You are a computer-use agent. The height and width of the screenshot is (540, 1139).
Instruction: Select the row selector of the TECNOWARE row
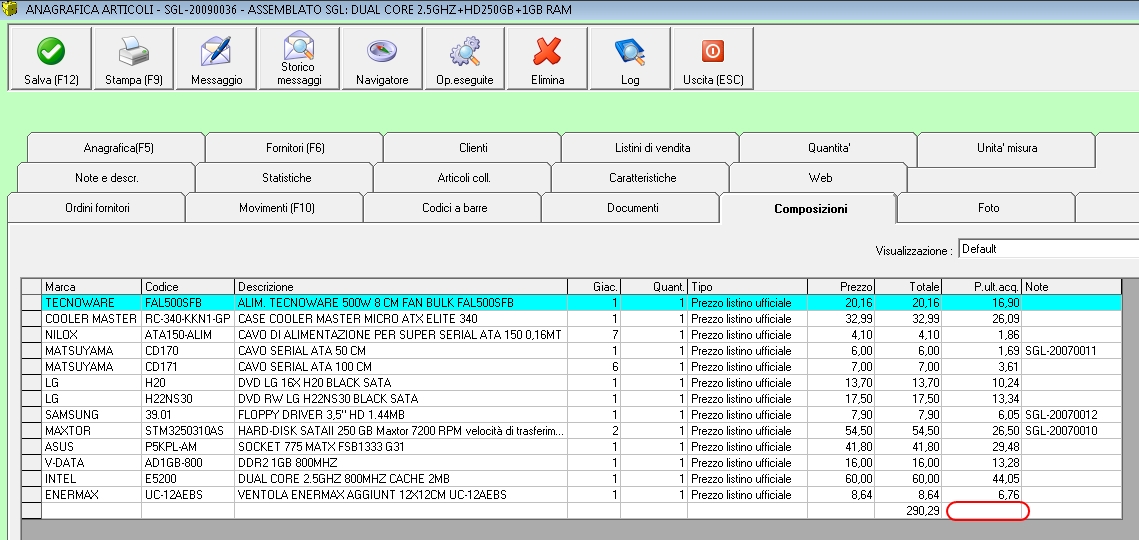pos(31,303)
